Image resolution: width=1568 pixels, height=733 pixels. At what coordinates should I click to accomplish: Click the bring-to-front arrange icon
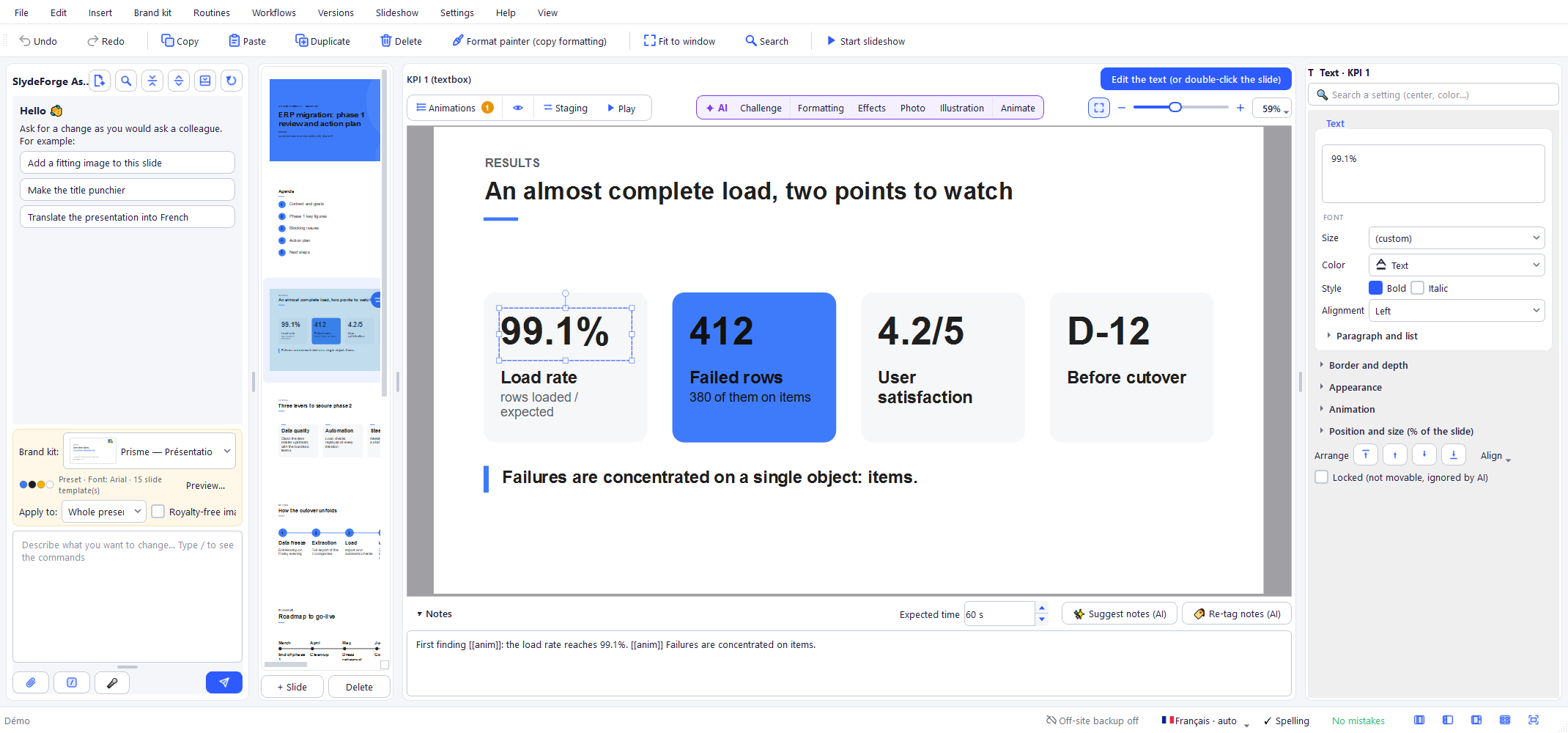coord(1366,455)
